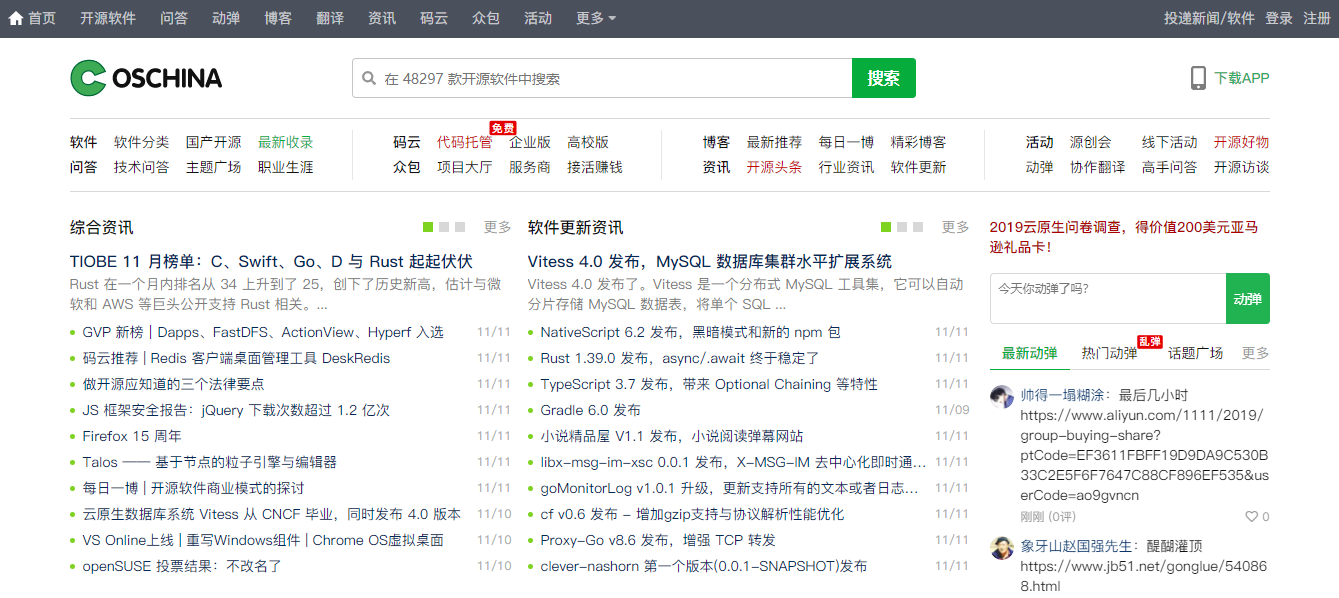Screen dimensions: 1339x598
Task: Open openSUSE 投票结果 article
Action: click(182, 566)
